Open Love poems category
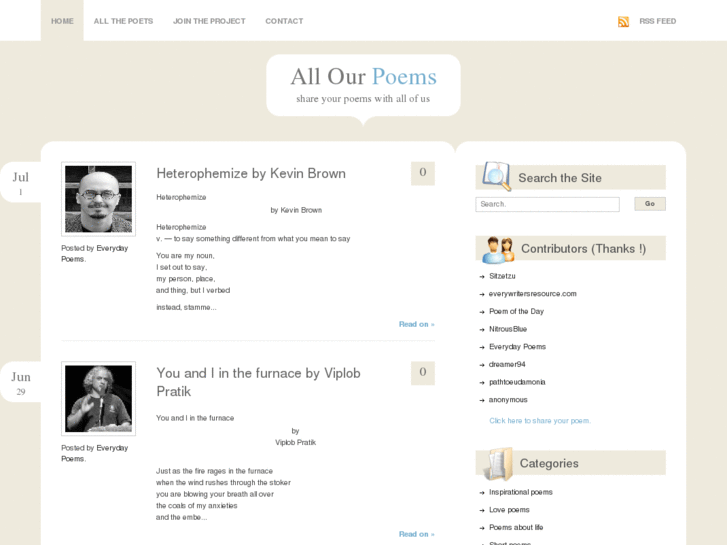The image size is (727, 545). click(509, 510)
